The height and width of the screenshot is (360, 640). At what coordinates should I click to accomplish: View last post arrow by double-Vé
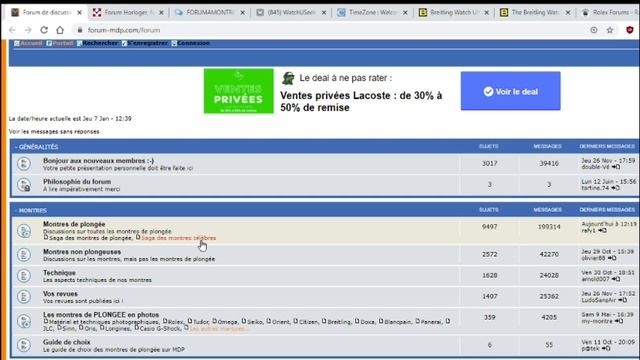616,167
